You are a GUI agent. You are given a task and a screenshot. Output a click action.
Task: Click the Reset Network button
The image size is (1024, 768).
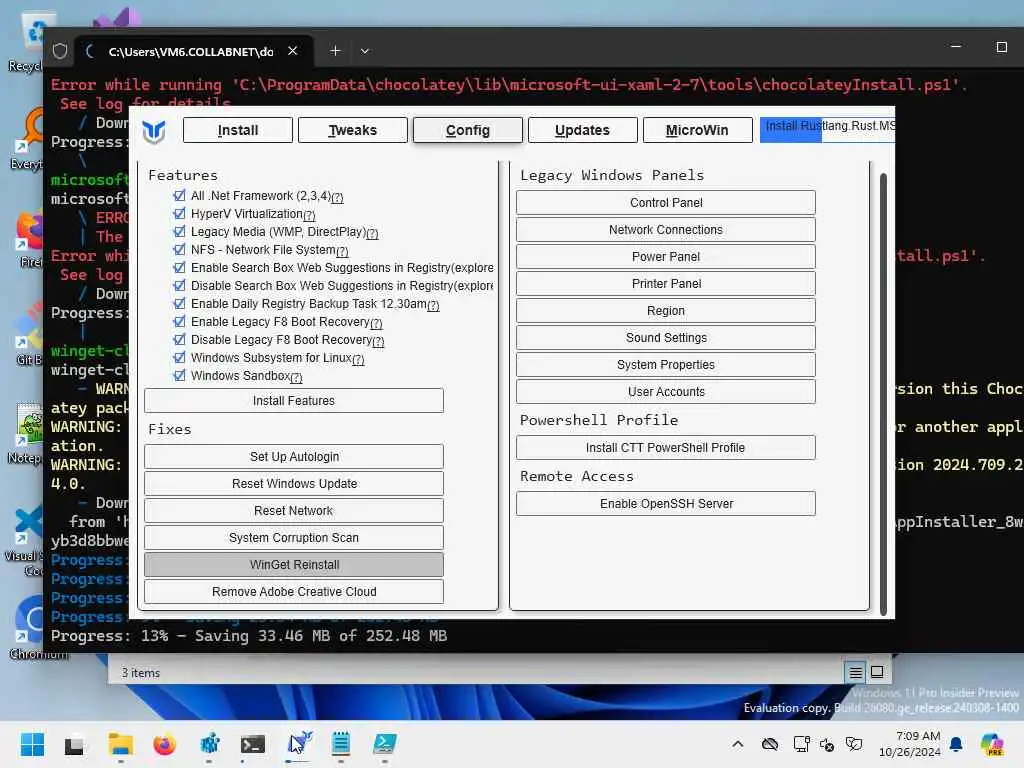click(x=294, y=511)
